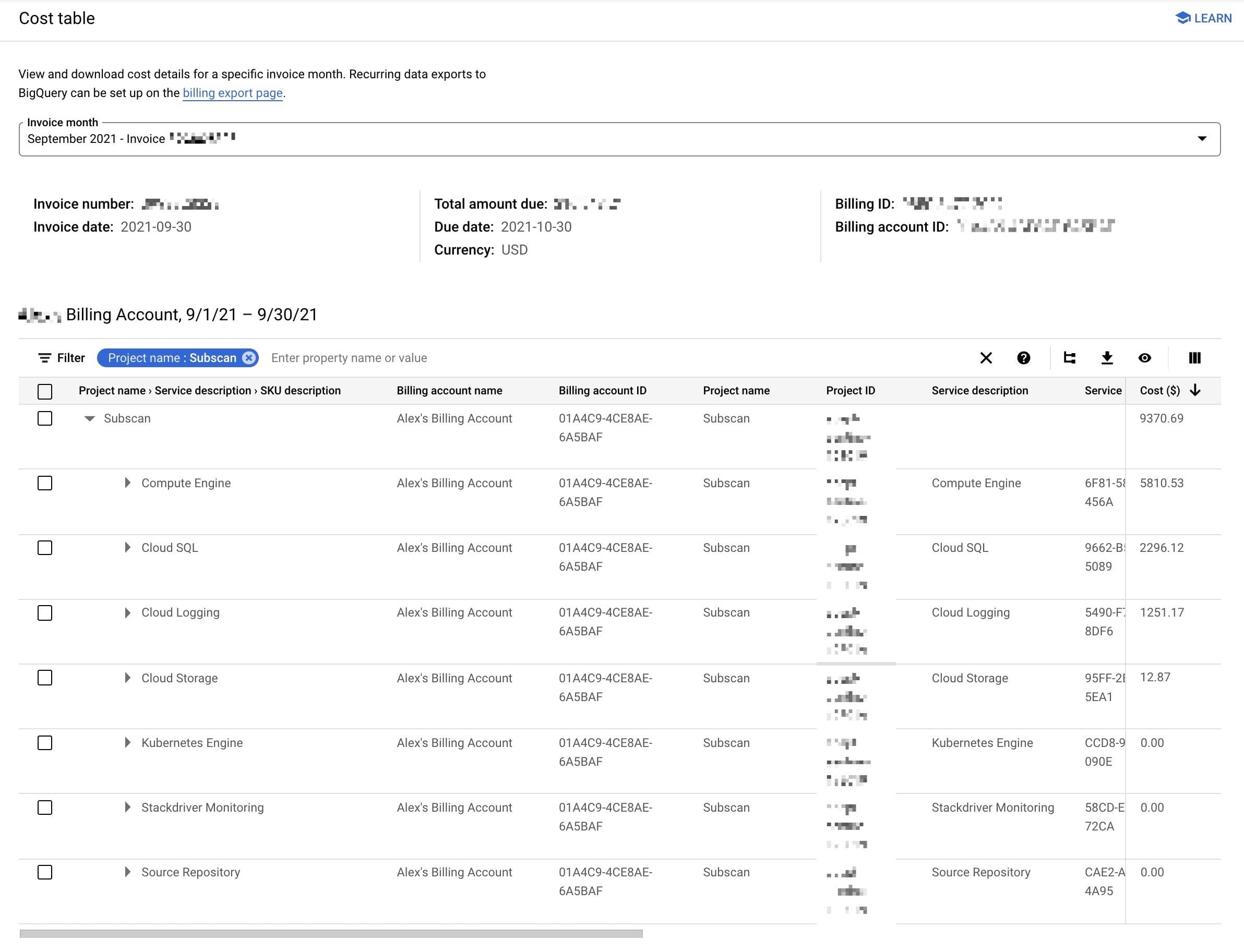The width and height of the screenshot is (1244, 952).
Task: Remove the Project name Subscan filter chip
Action: click(x=249, y=358)
